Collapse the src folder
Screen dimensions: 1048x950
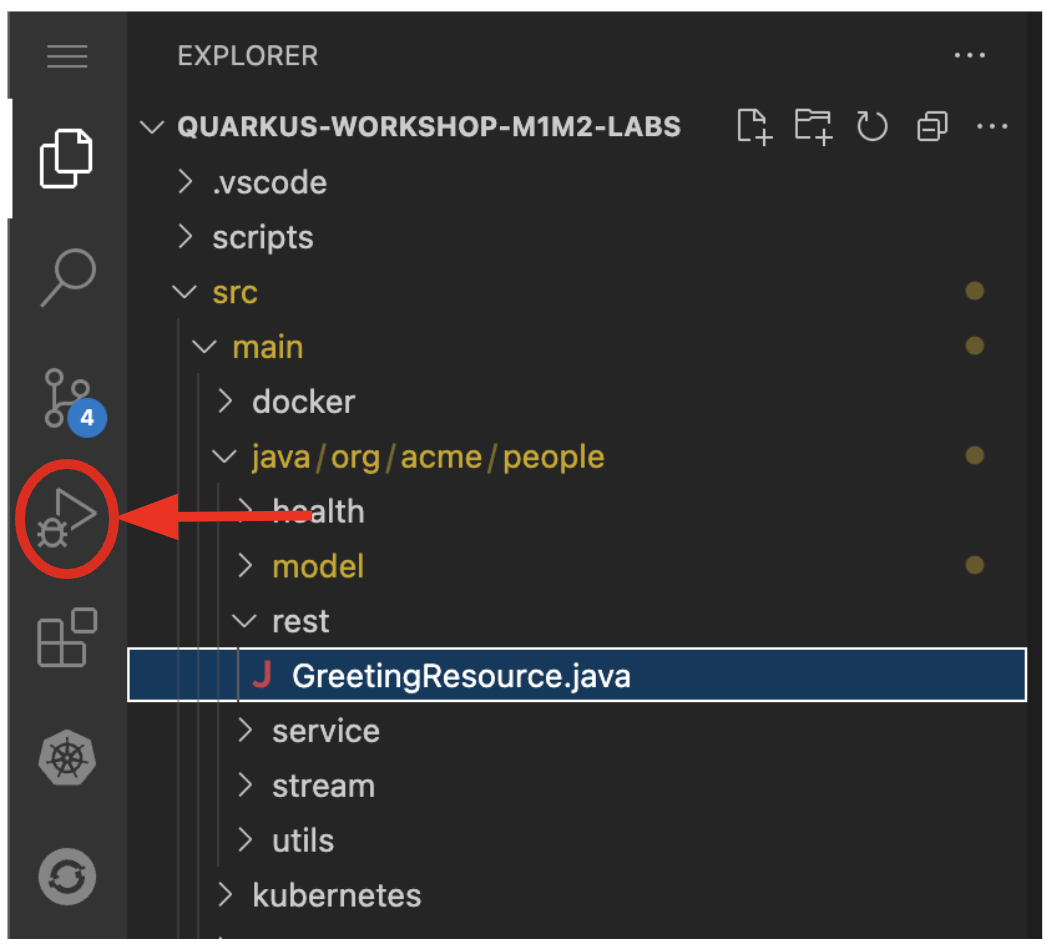tap(234, 293)
